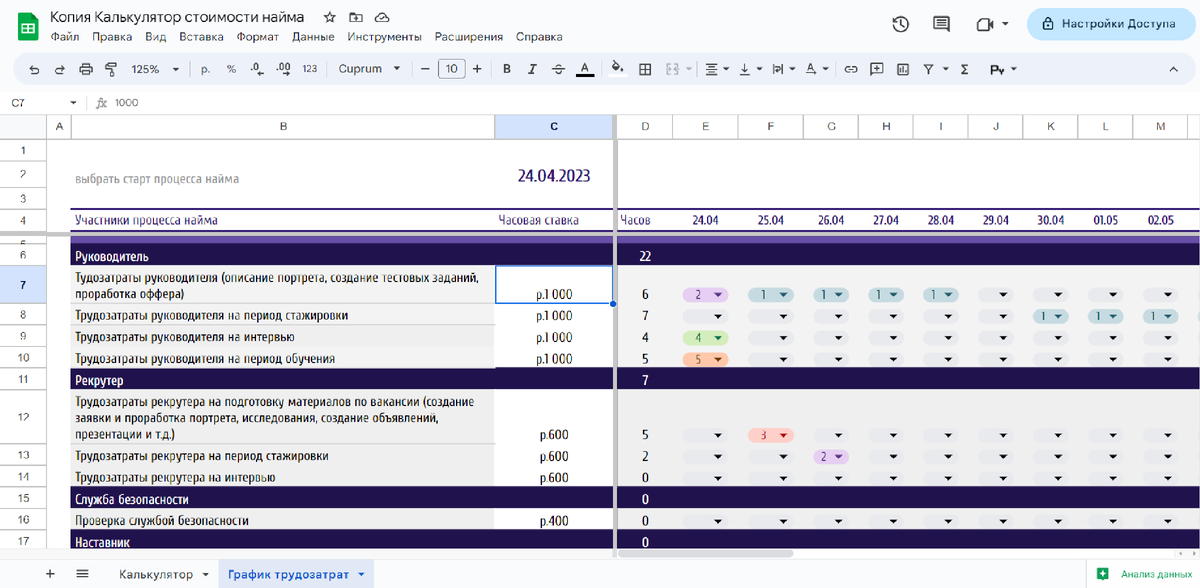Add a new sheet
This screenshot has width=1200, height=588.
click(x=50, y=573)
